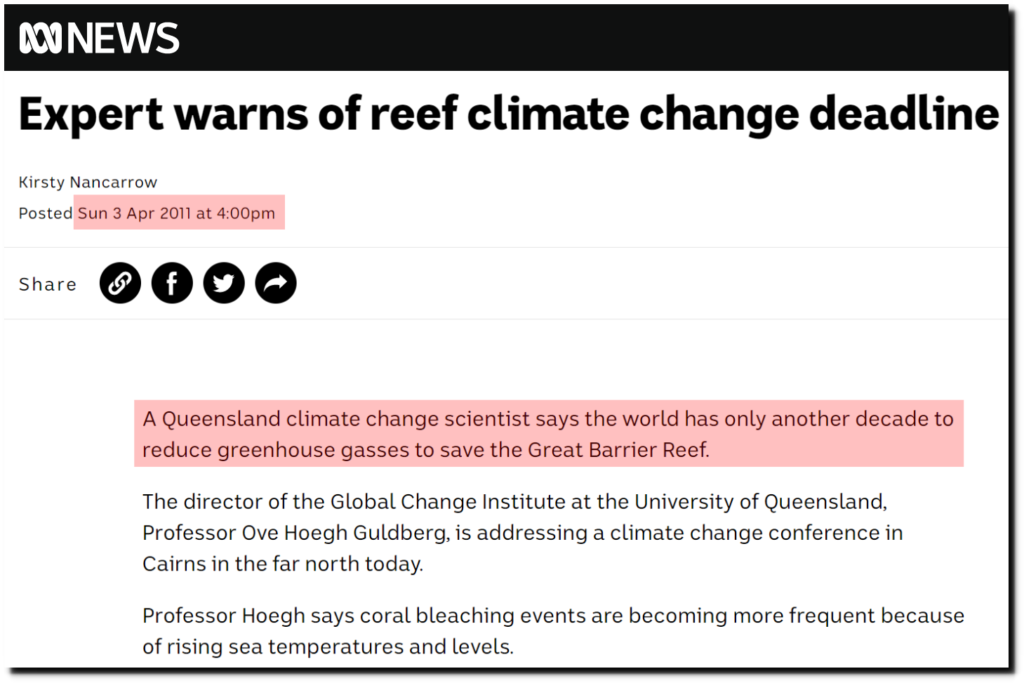The height and width of the screenshot is (683, 1024).
Task: Share the article on Twitter
Action: (224, 283)
